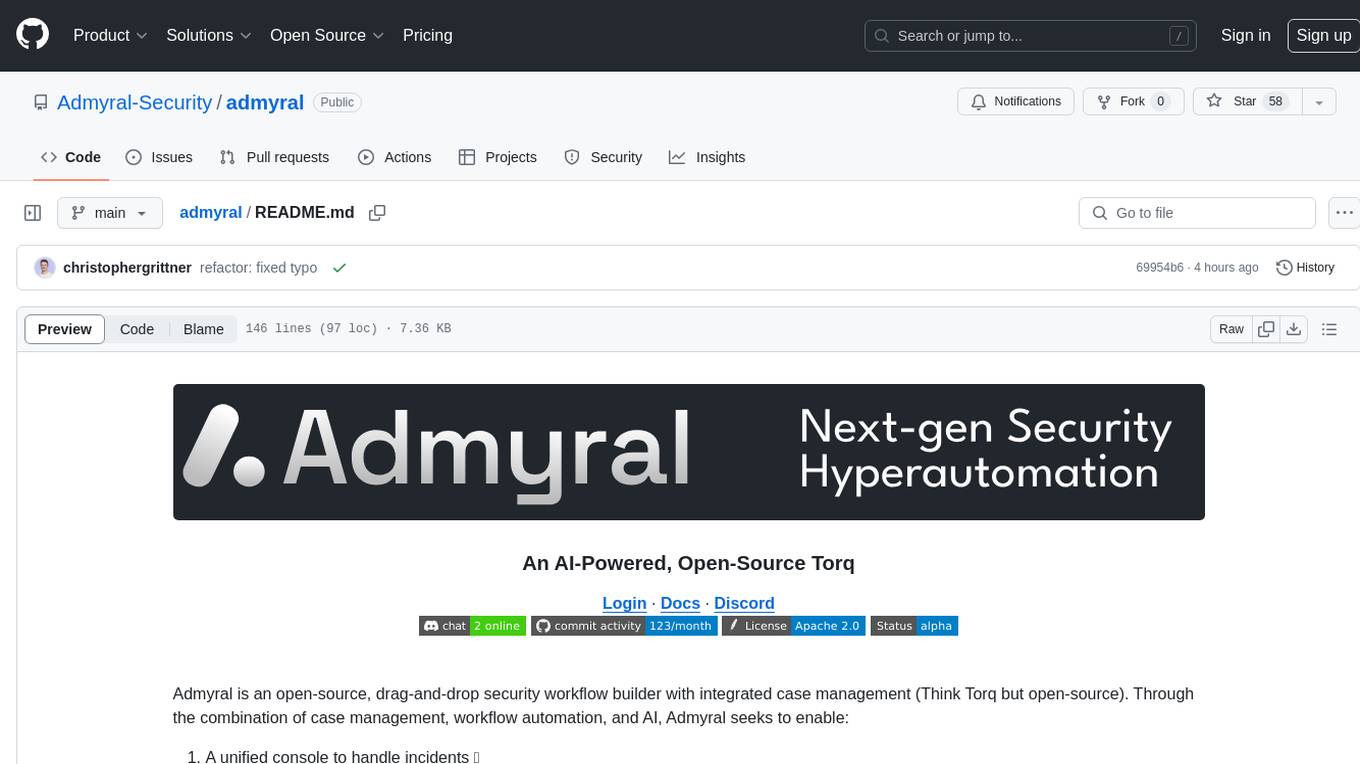Click the Sign up button

(1323, 35)
